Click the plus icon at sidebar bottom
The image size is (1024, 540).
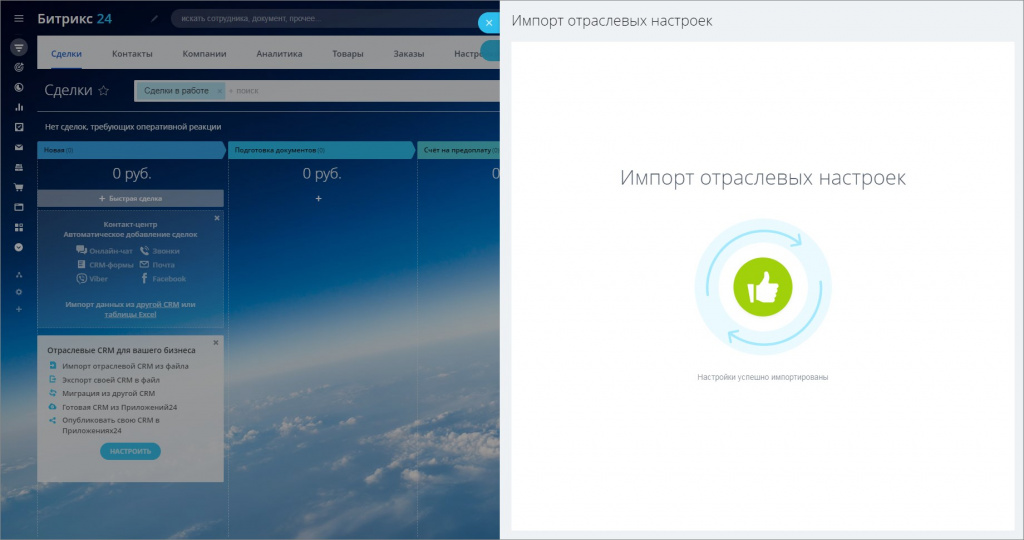pyautogui.click(x=19, y=309)
